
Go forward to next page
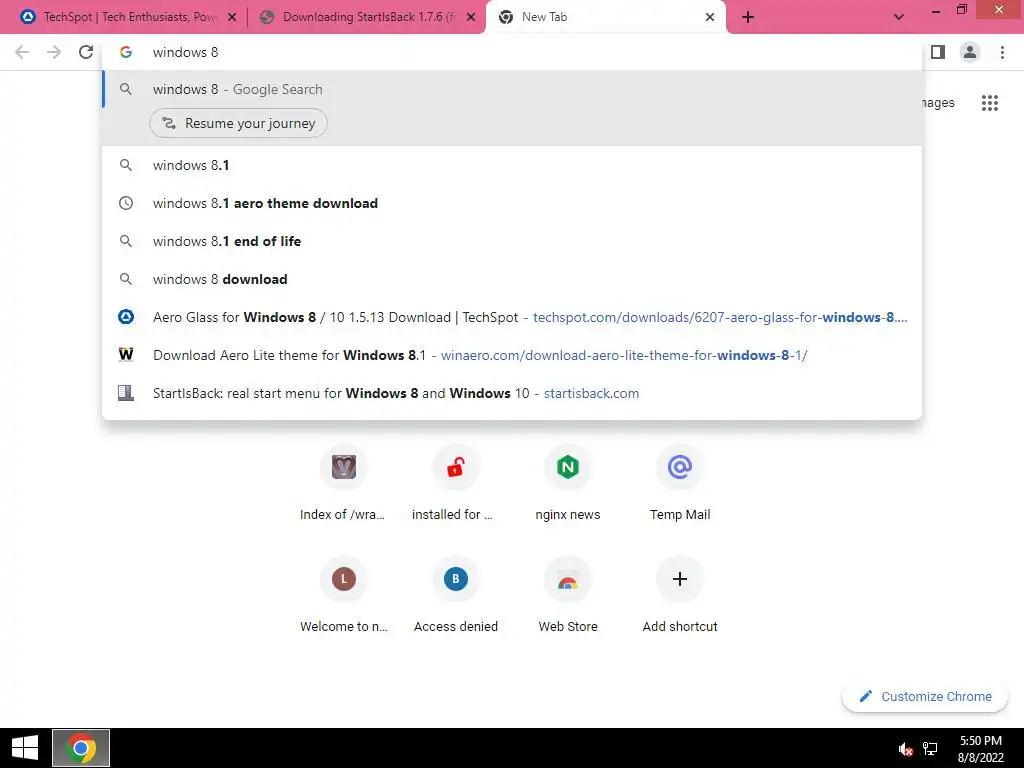(x=54, y=52)
